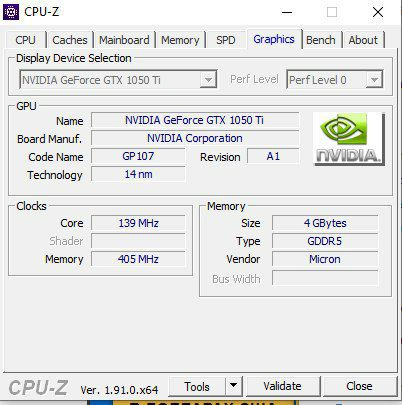
Task: Expand the Perf Level dropdown
Action: [334, 80]
